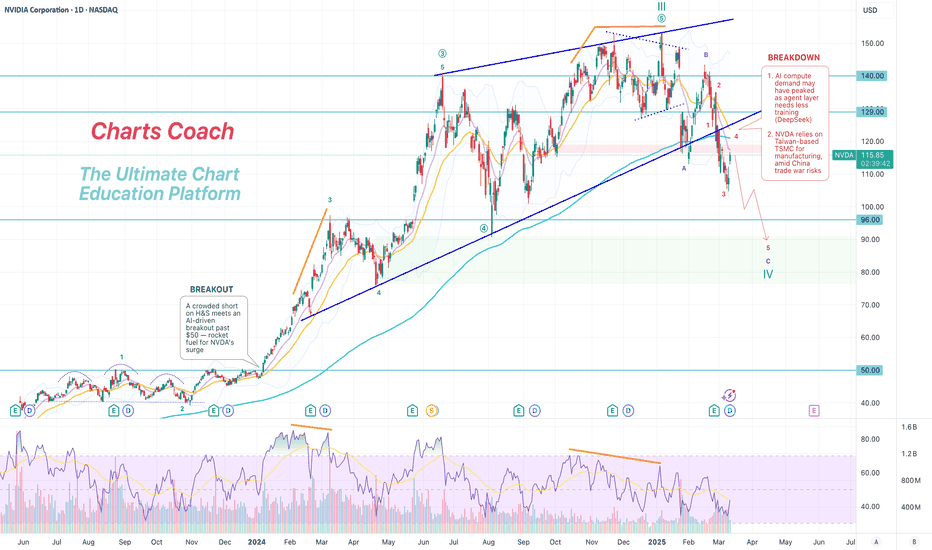Select the 50.00 horizontal line price label

point(870,370)
